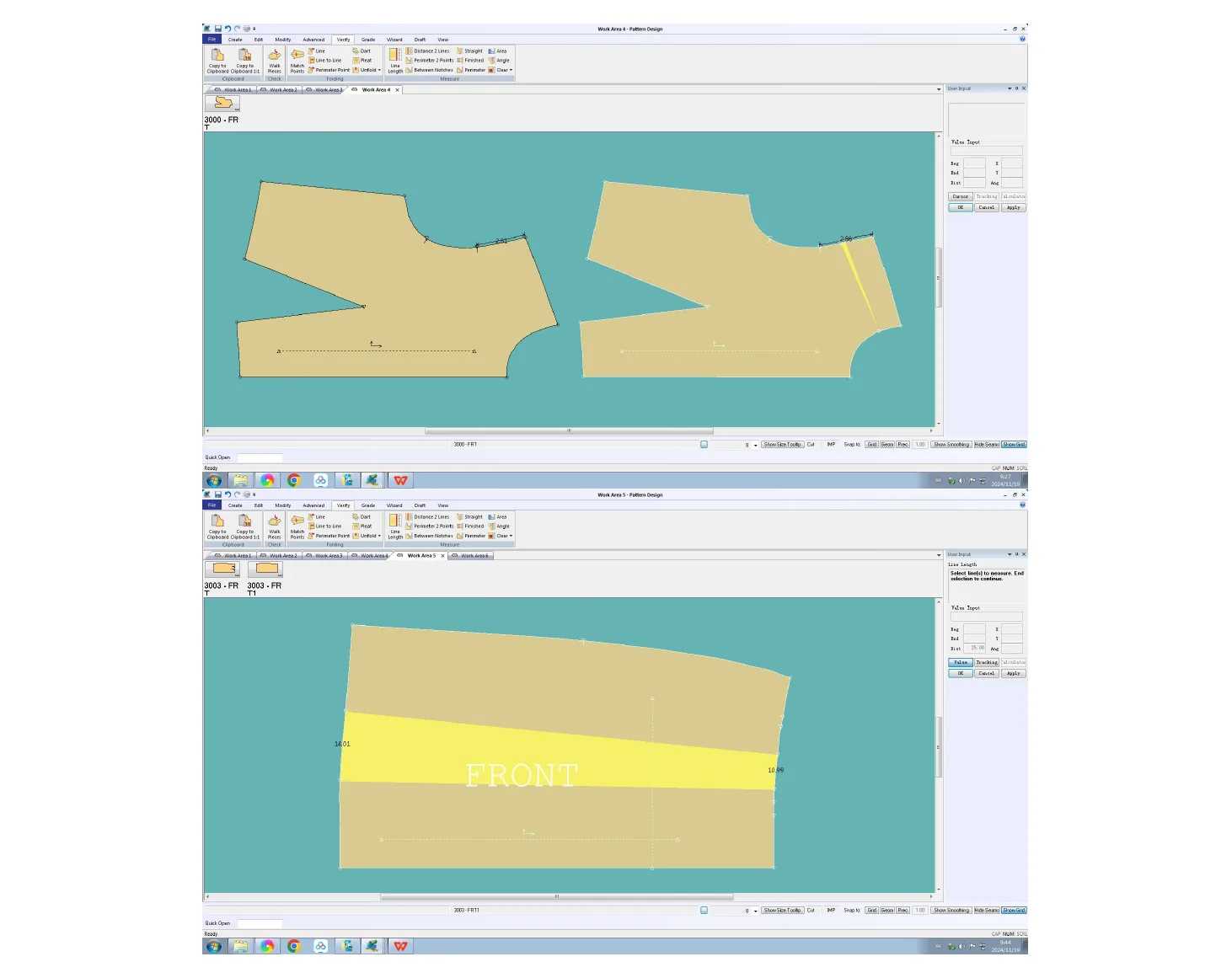Screen dimensions: 1232x978
Task: Click Distance 2 Lines in upper window
Action: (427, 51)
